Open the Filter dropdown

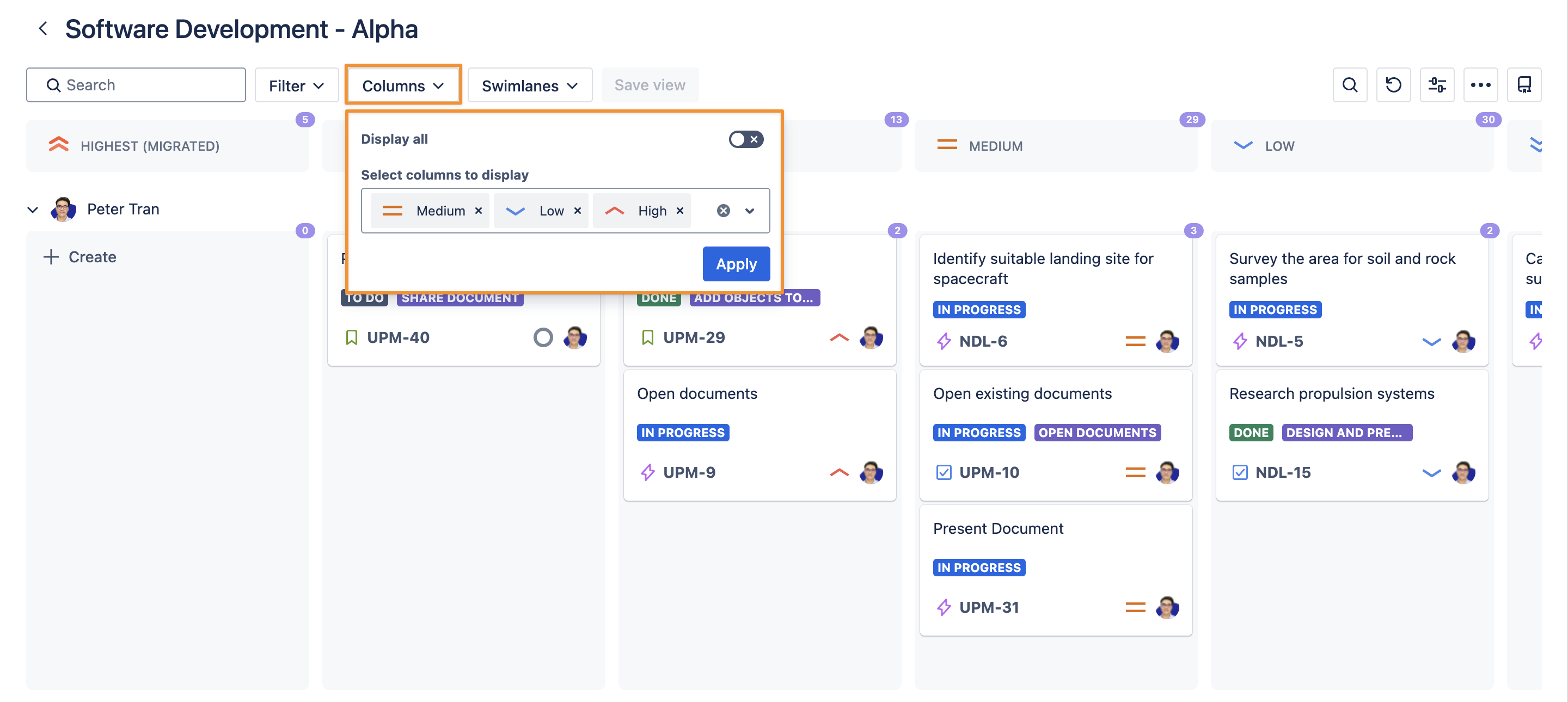point(296,86)
